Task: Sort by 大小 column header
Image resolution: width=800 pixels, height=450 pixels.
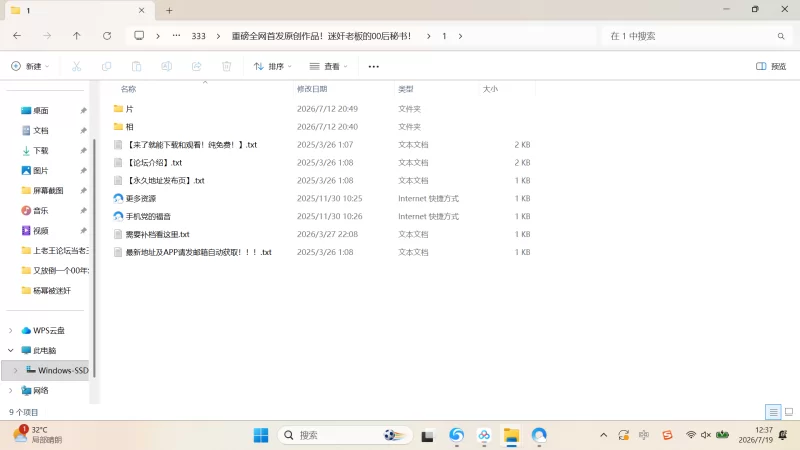Action: coord(490,89)
